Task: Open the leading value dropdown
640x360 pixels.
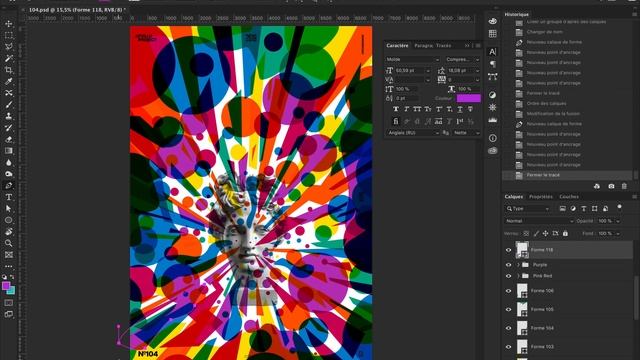Action: pyautogui.click(x=477, y=71)
